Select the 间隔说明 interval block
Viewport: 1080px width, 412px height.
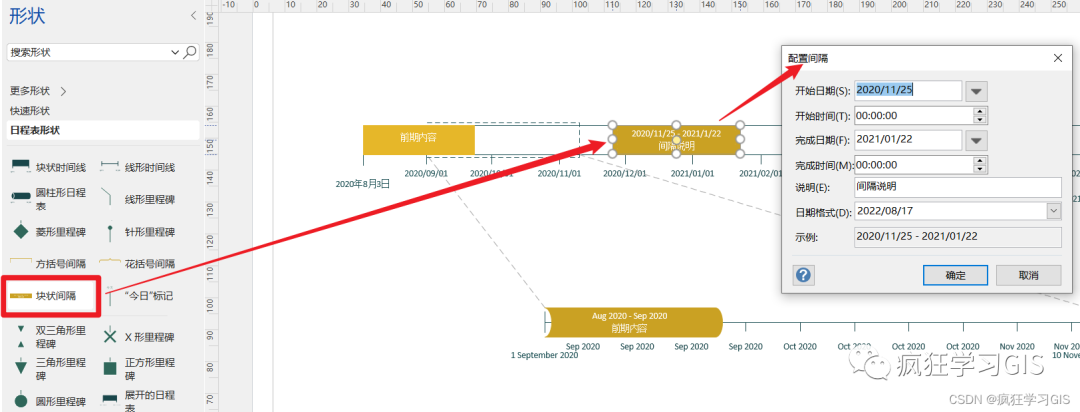676,140
